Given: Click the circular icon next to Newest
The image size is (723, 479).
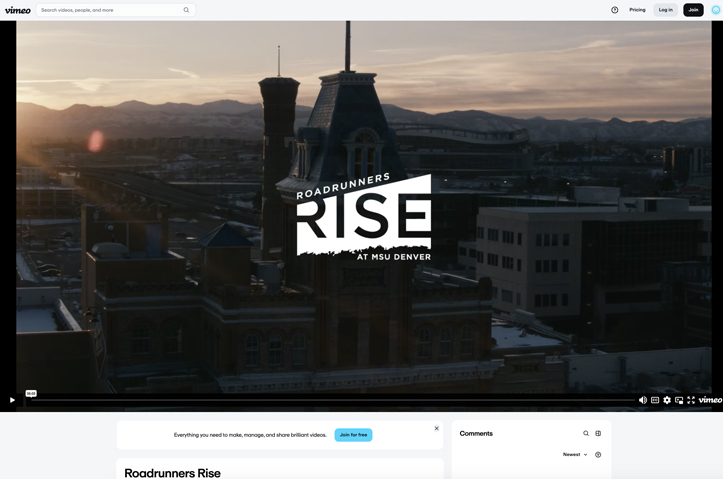Looking at the screenshot, I should [598, 455].
